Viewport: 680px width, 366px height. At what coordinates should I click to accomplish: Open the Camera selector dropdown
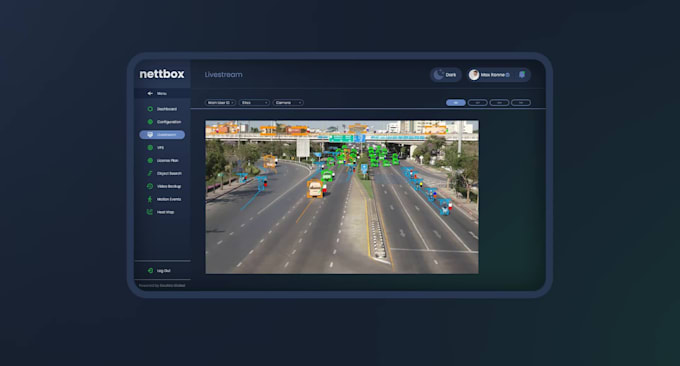click(288, 103)
